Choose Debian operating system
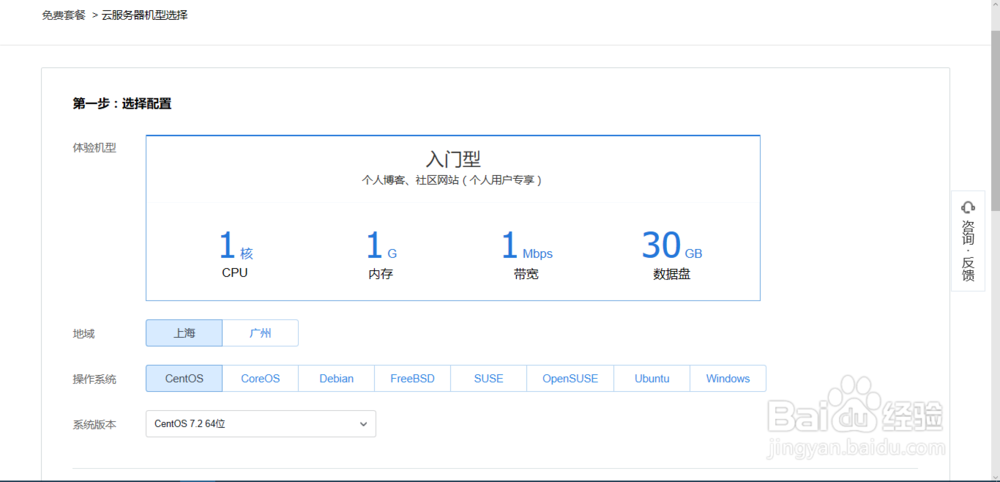1000x482 pixels. (x=336, y=379)
